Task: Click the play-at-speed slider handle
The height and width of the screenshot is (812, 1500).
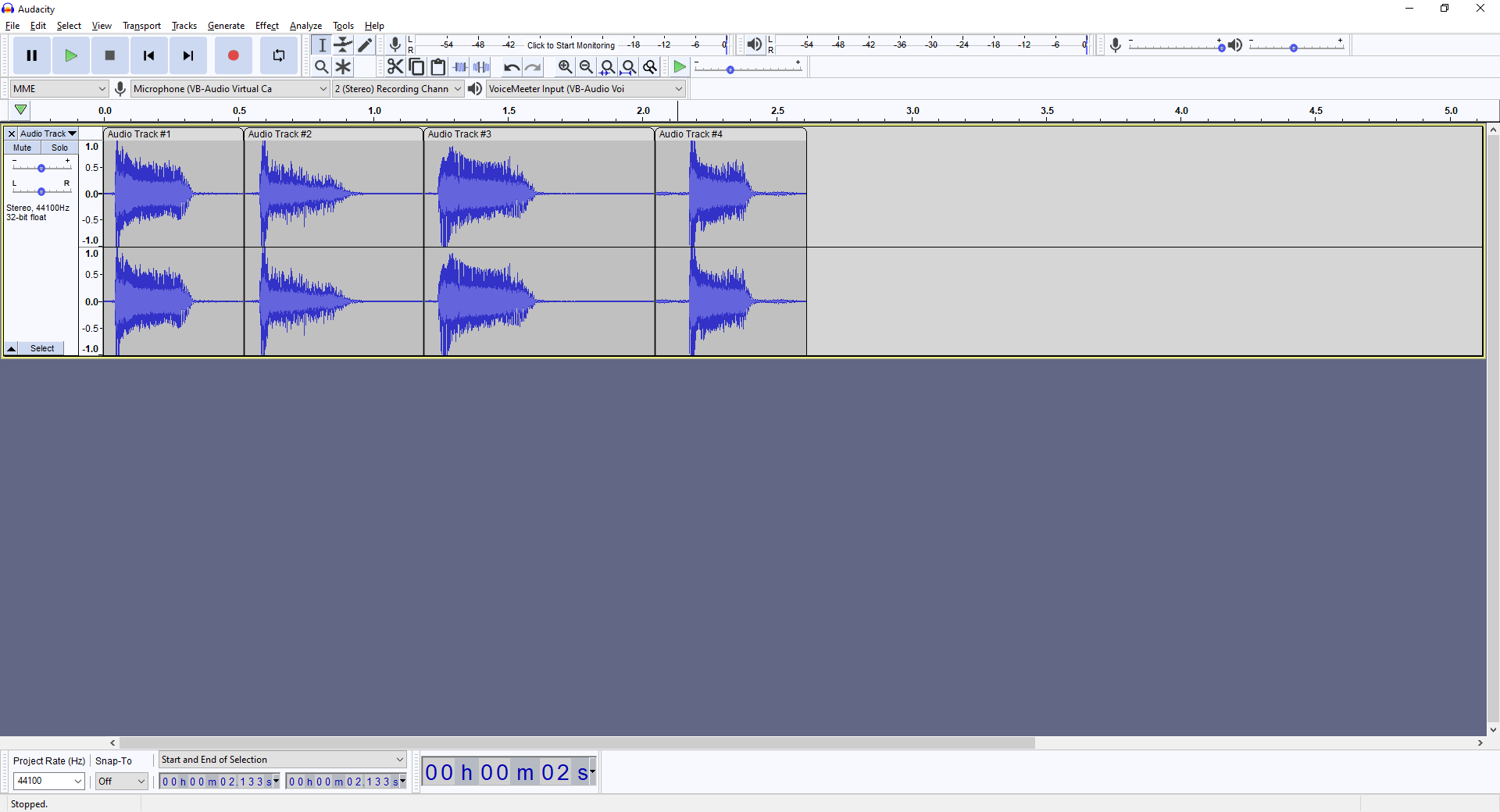Action: 730,69
